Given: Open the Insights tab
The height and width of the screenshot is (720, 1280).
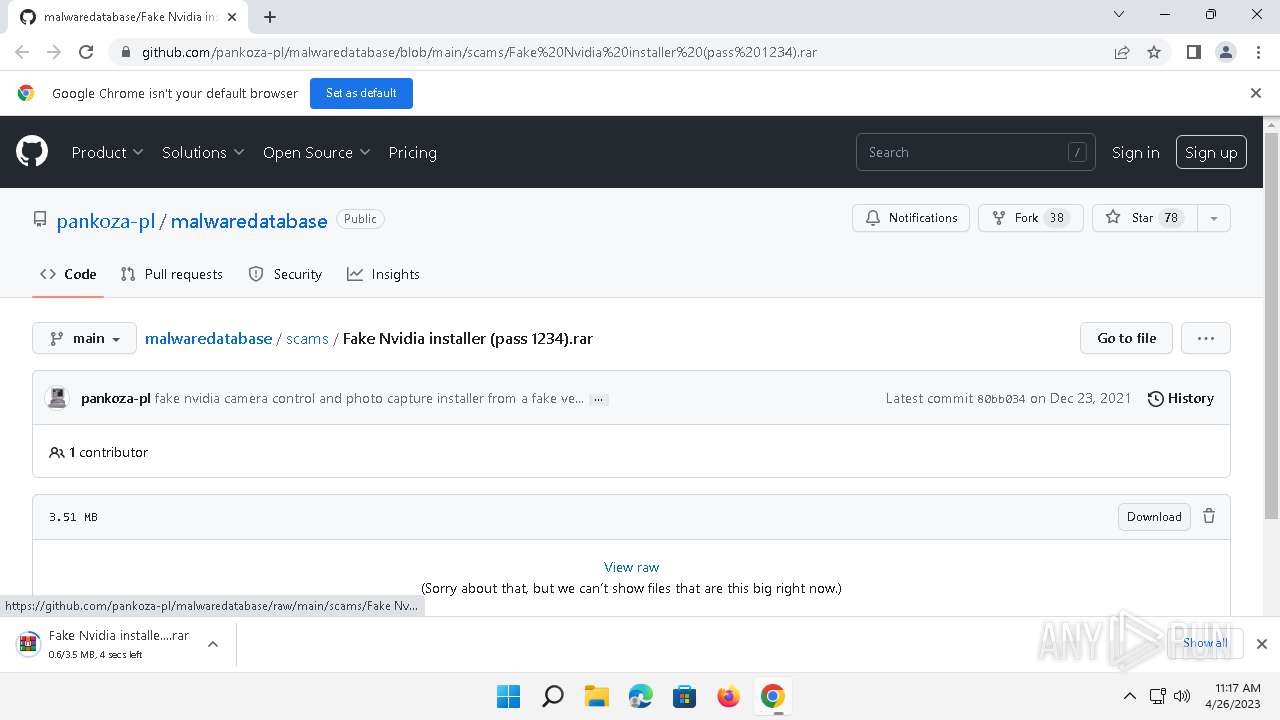Looking at the screenshot, I should [383, 274].
